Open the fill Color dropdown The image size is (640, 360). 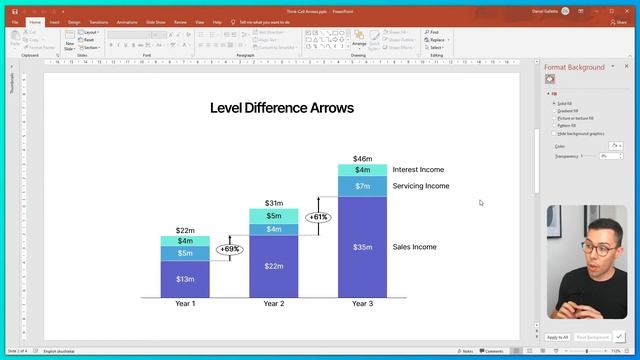click(x=616, y=146)
